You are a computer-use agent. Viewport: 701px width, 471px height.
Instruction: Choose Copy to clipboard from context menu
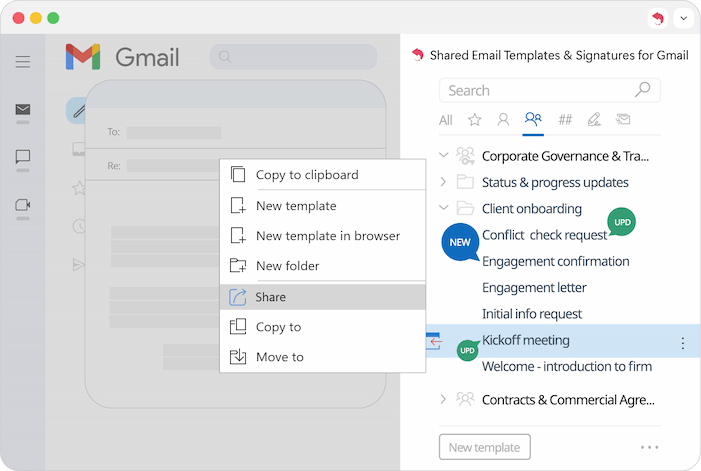tap(322, 175)
